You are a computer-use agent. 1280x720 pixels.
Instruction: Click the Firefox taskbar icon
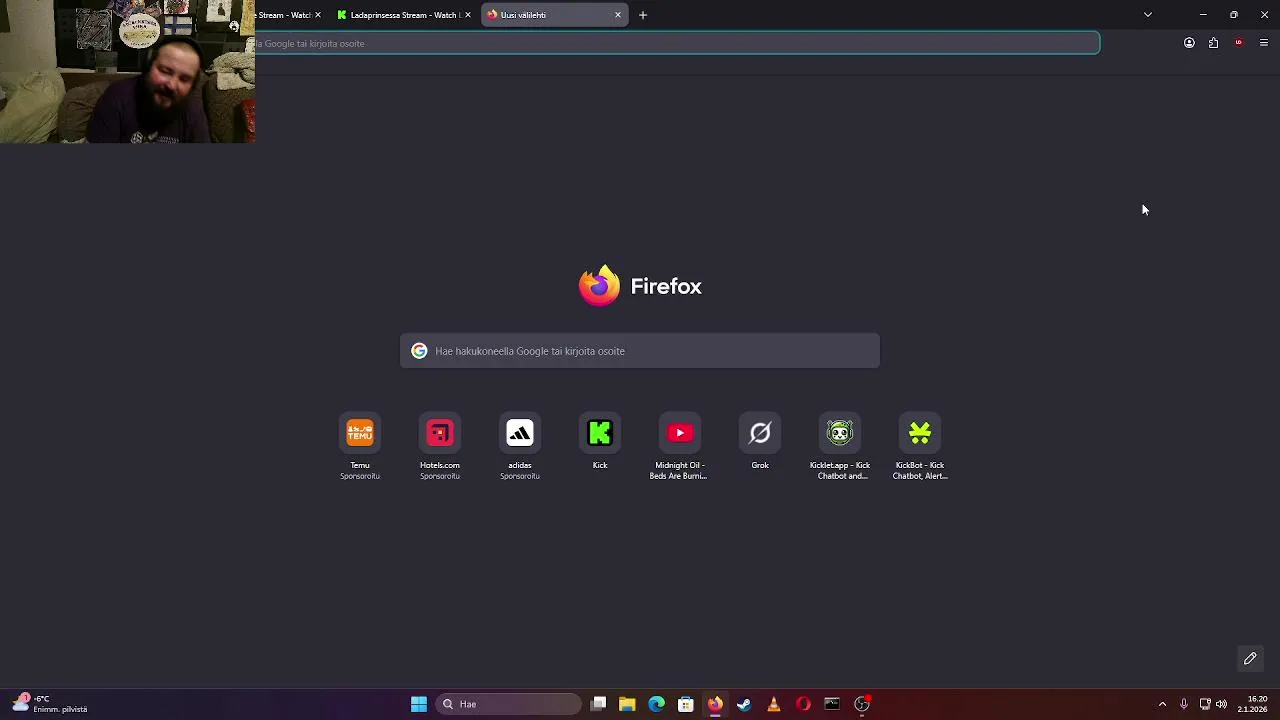pyautogui.click(x=715, y=704)
